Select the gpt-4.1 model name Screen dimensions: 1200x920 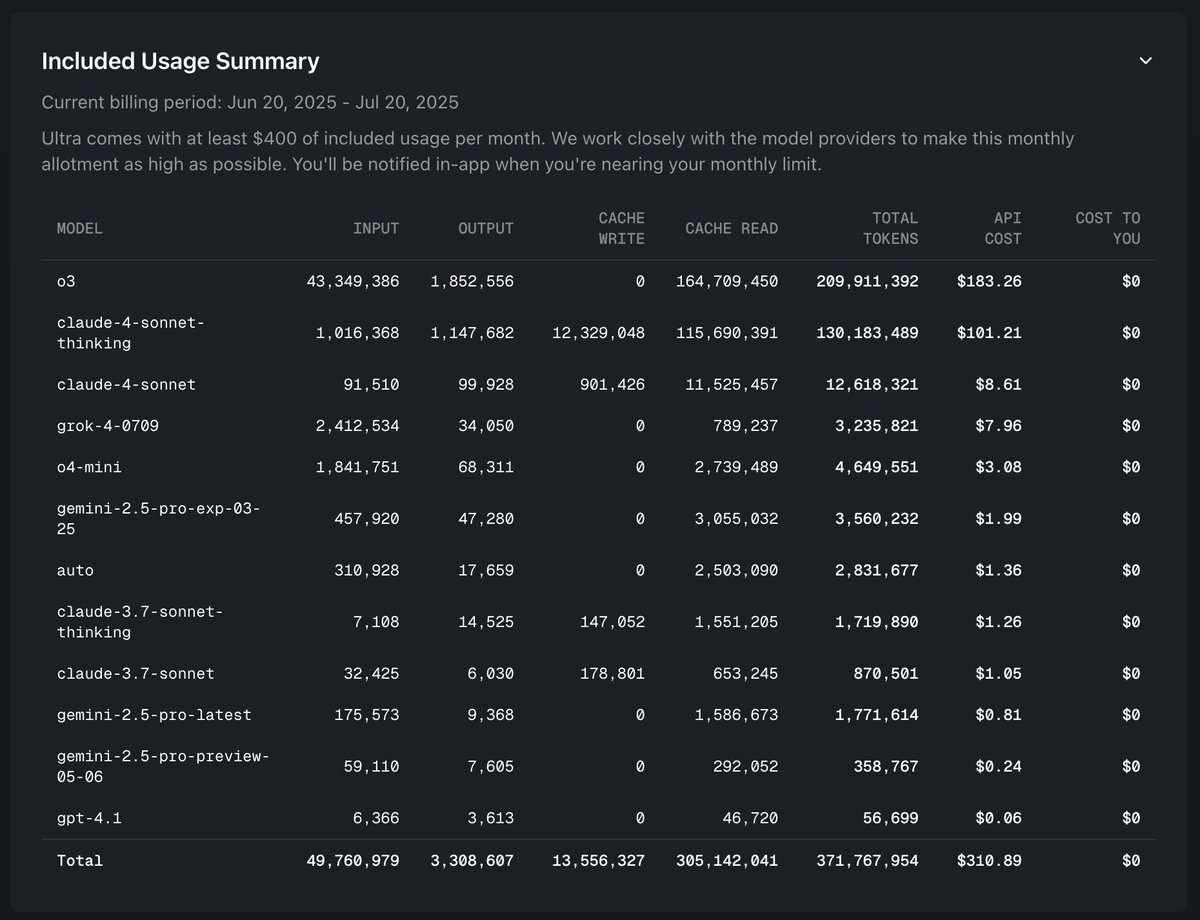[x=89, y=818]
